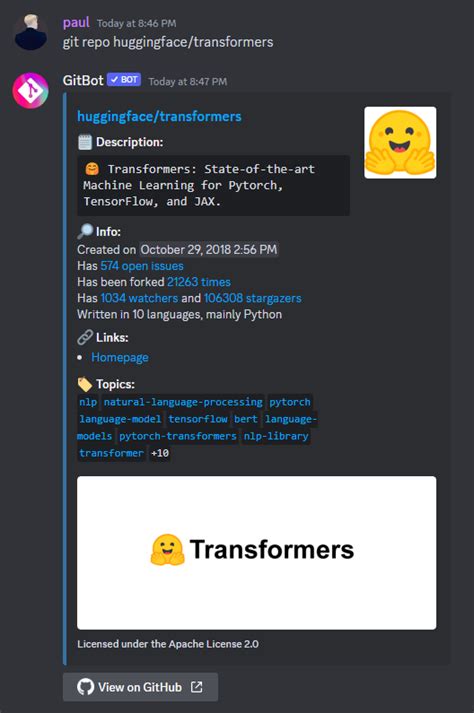Click the notepad icon beside Description
Viewport: 474px width, 713px height.
coord(85,142)
